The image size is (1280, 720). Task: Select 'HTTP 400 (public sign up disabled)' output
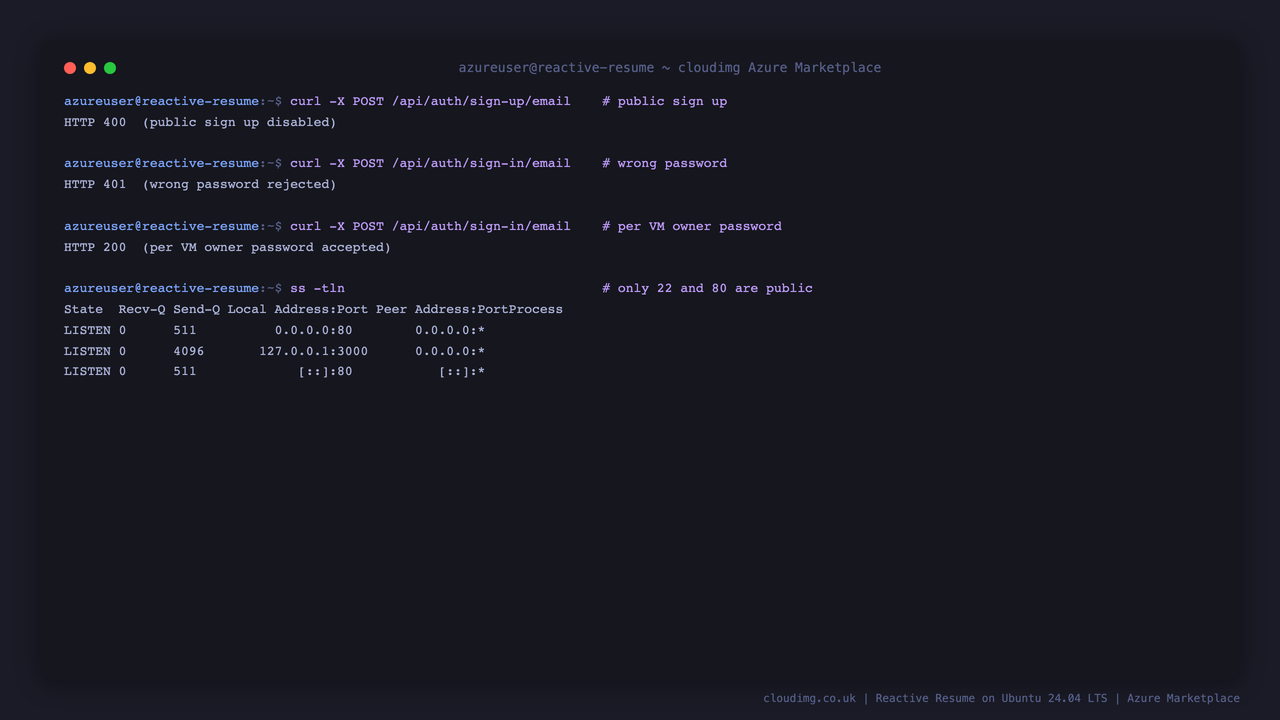pyautogui.click(x=200, y=122)
